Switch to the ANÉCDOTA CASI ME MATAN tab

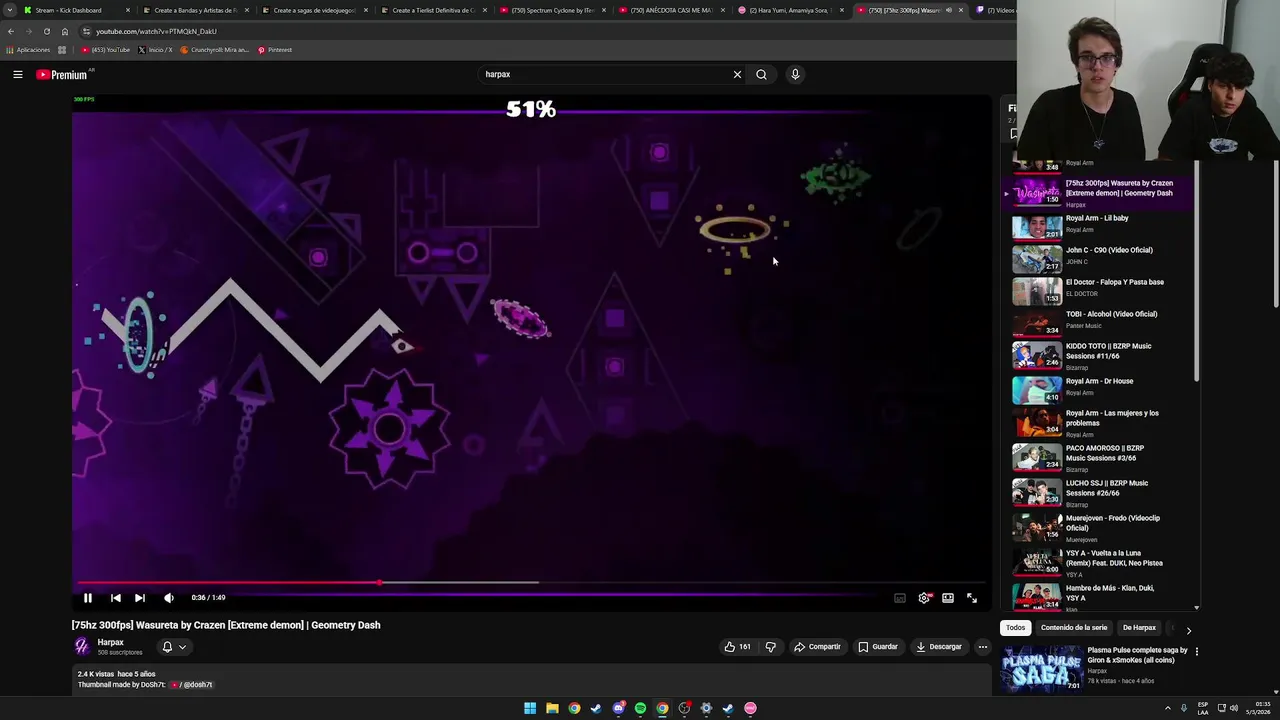(671, 10)
